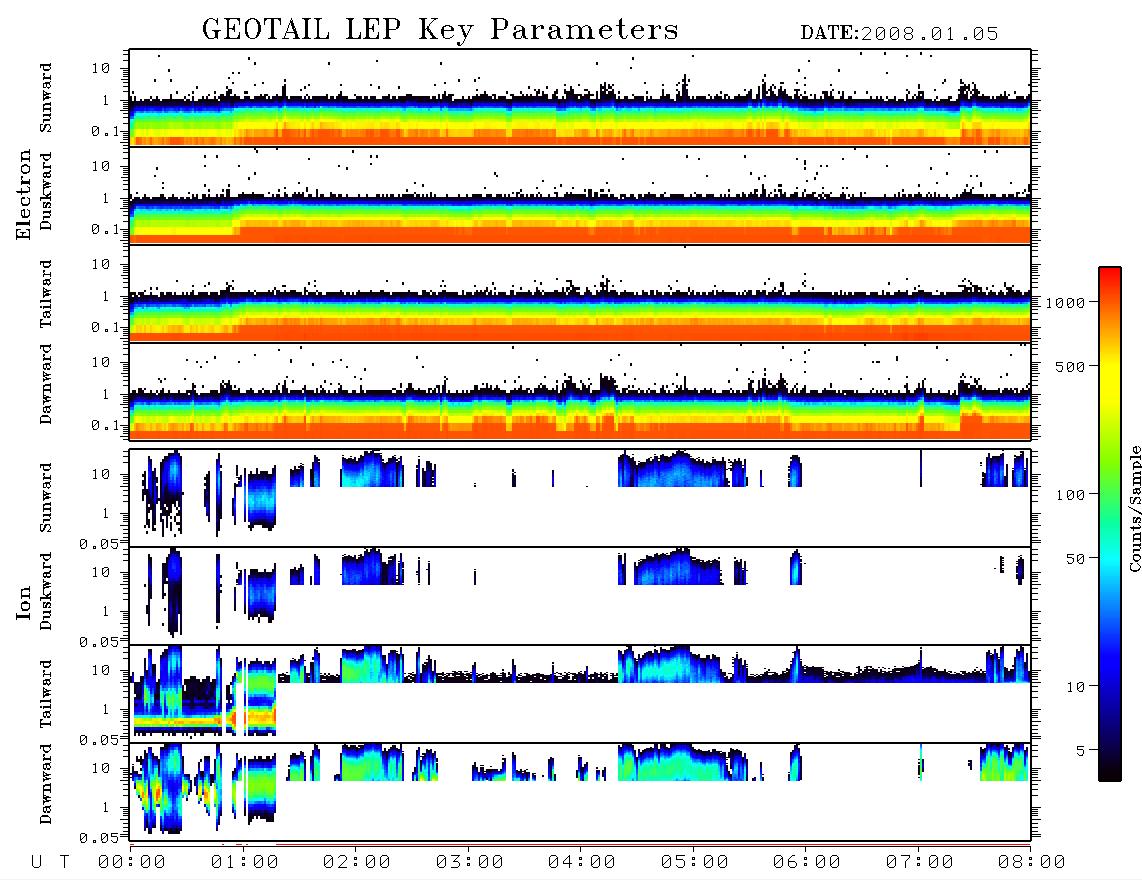
Task: Click the DATE:2008.01.05 label
Action: click(899, 34)
